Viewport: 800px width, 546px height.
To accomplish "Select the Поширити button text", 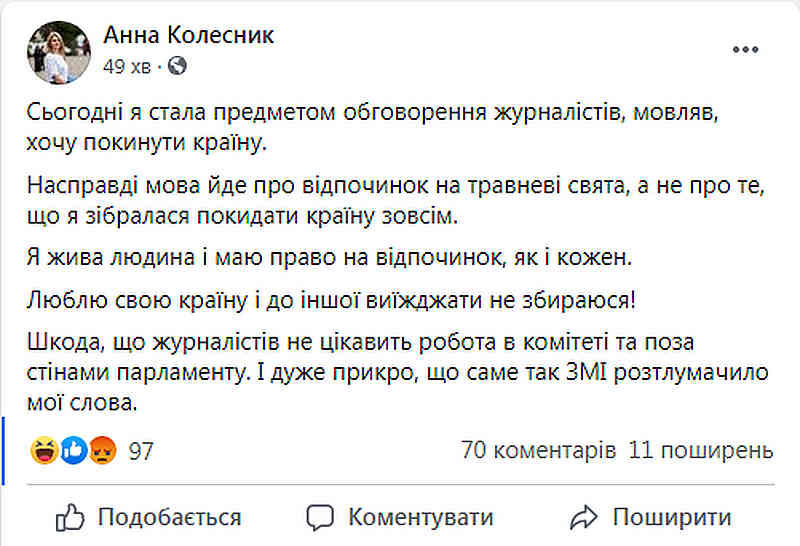I will coord(672,517).
